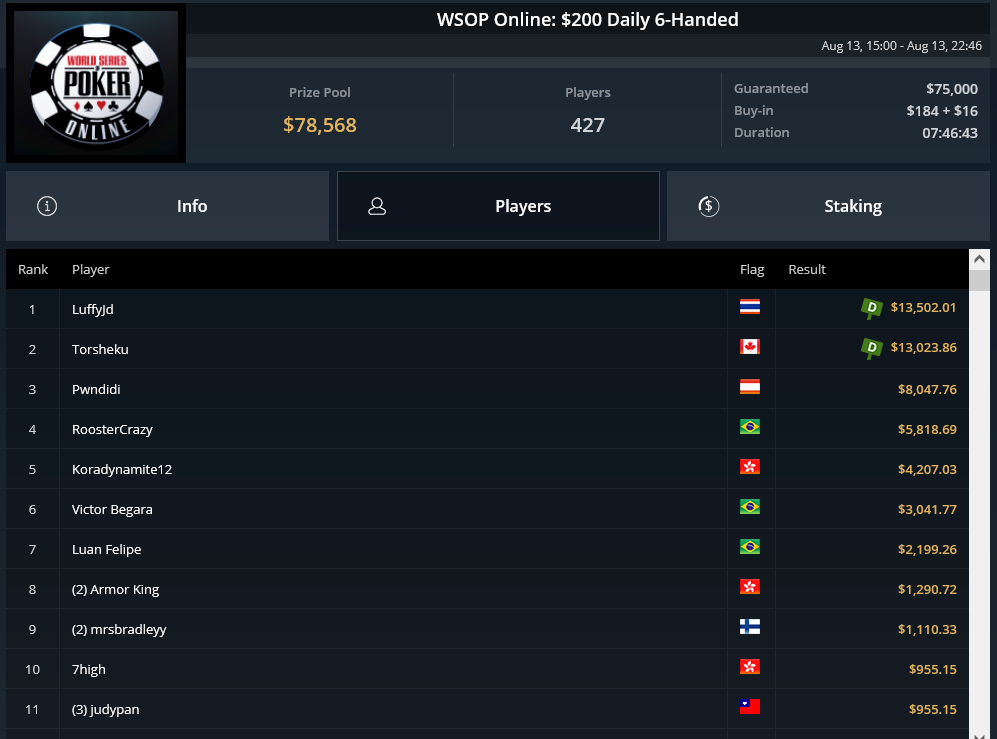
Task: Click the $1,110.33 result amount
Action: (927, 630)
